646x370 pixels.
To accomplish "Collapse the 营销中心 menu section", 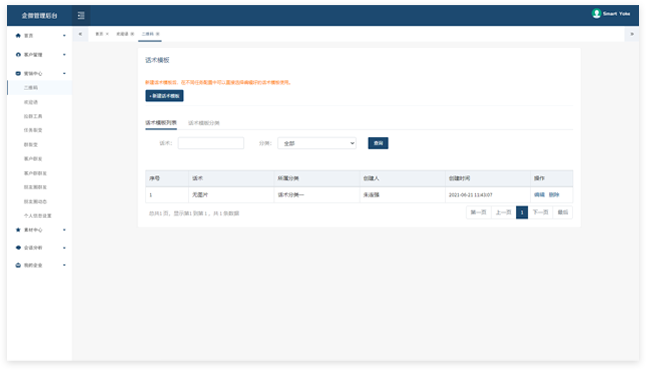I will [64, 73].
